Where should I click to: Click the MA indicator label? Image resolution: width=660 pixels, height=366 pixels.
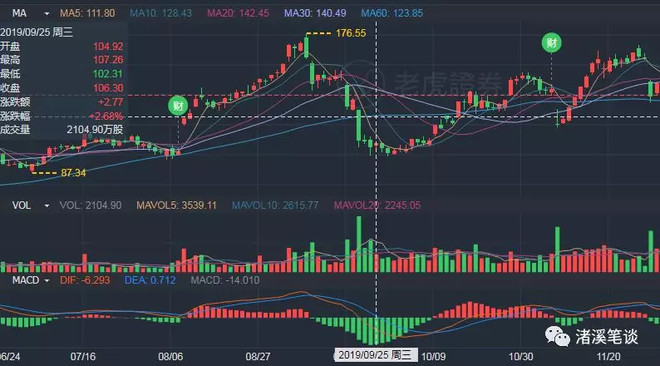point(19,13)
